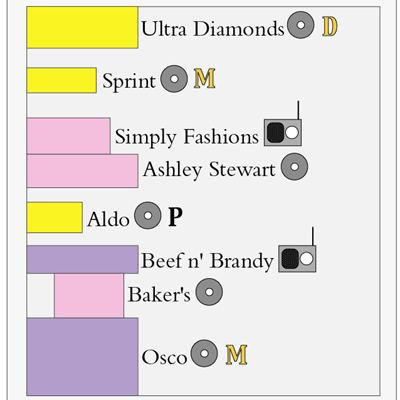Click the disc icon next to Baker's
This screenshot has width=400, height=400.
tap(209, 292)
